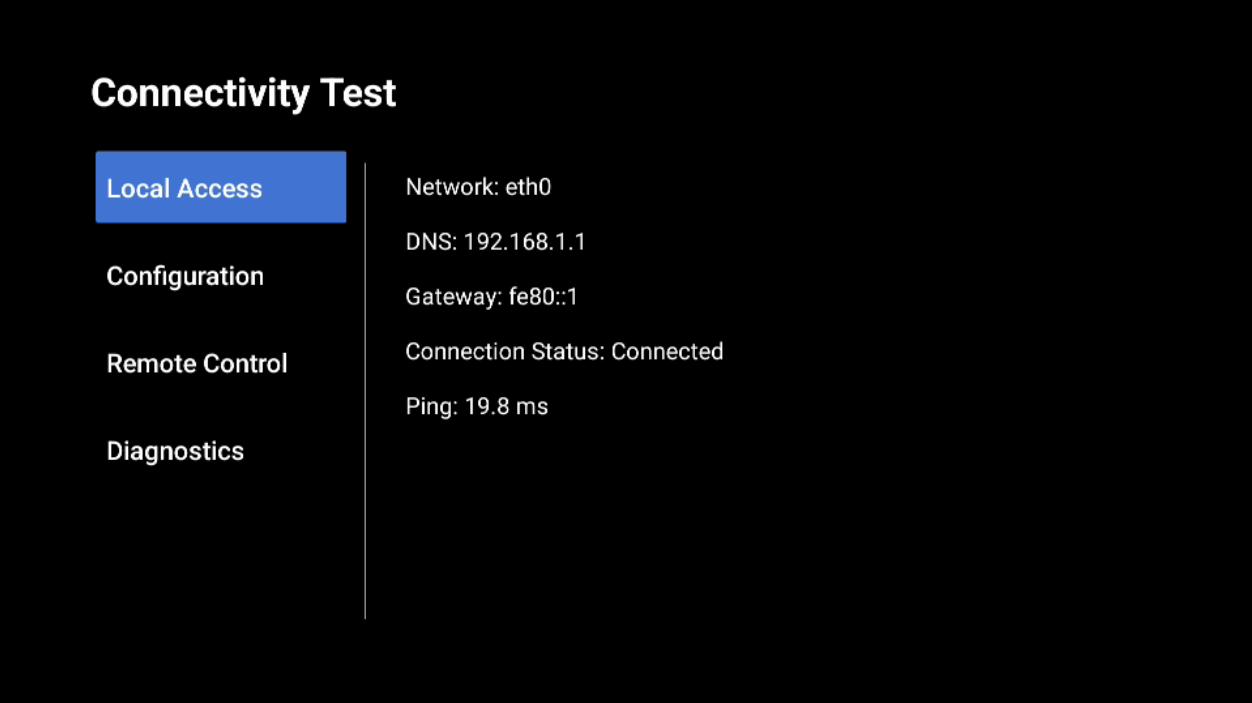Viewport: 1252px width, 703px height.
Task: Select the Local Access menu item
Action: pos(220,187)
